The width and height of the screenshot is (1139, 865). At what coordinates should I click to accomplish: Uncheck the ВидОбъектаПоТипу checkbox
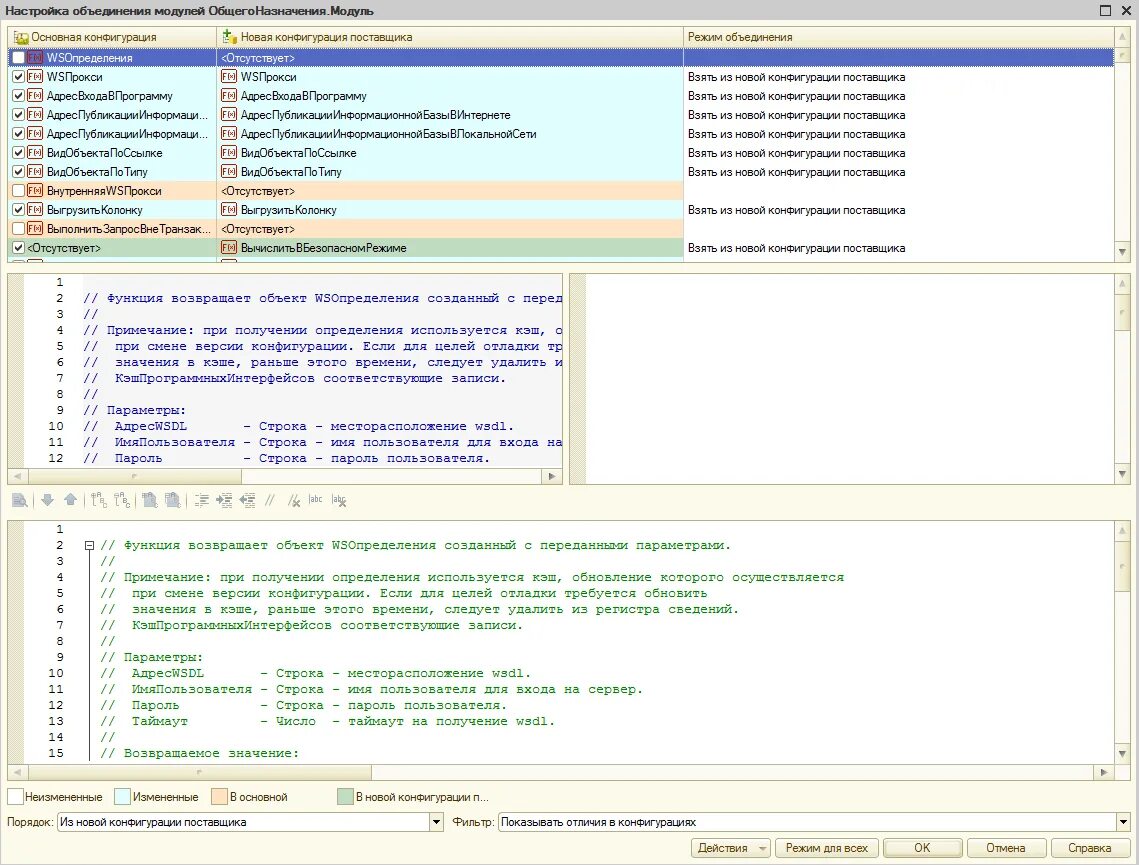coord(18,171)
